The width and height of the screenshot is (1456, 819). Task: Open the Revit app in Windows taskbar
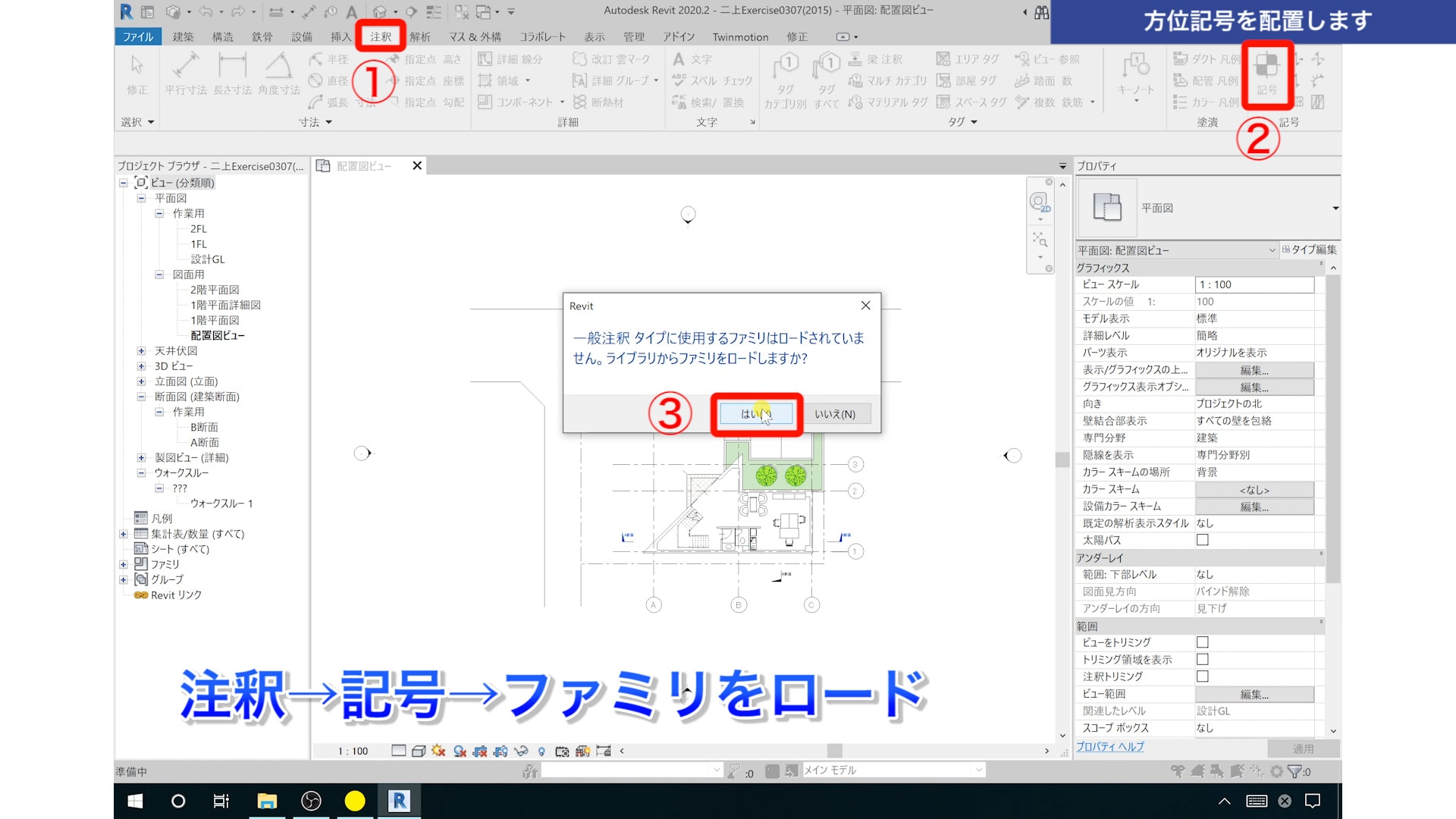pyautogui.click(x=399, y=801)
